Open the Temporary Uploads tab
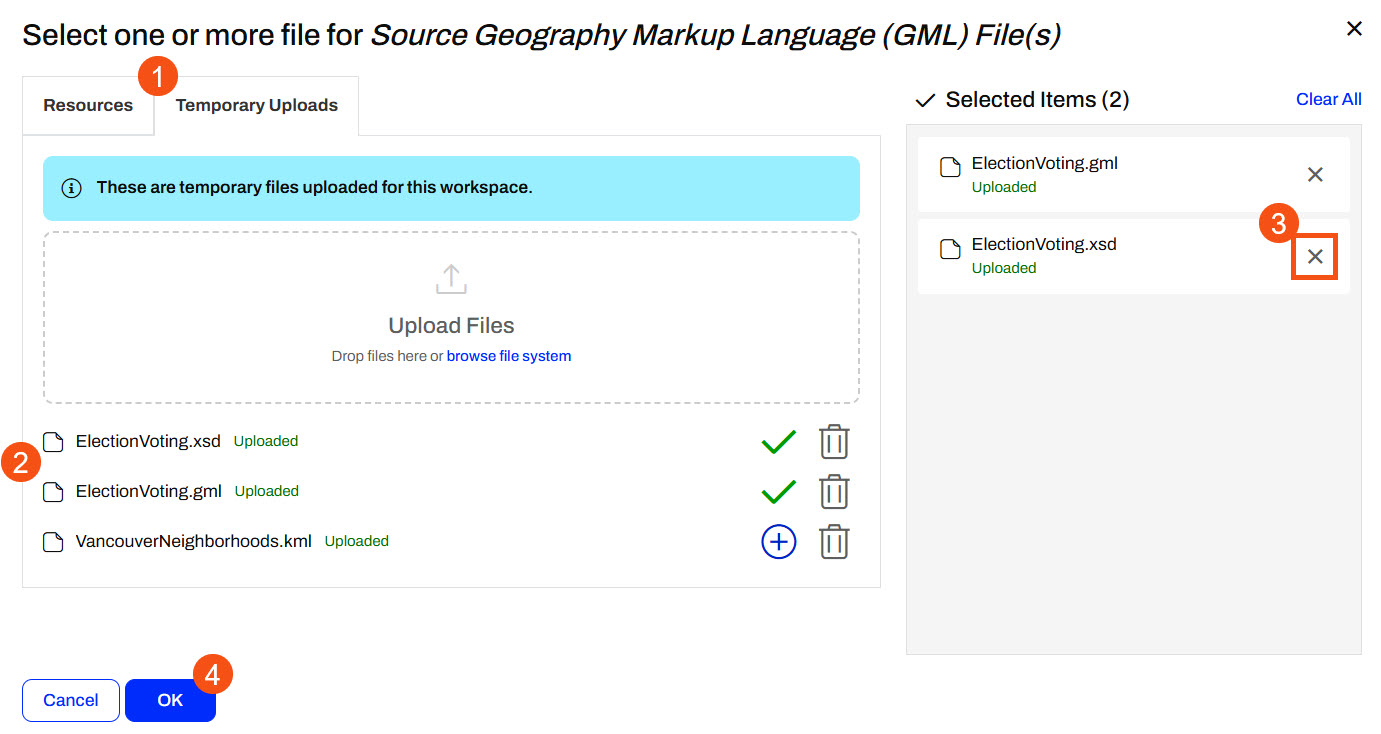1381x734 pixels. (257, 106)
